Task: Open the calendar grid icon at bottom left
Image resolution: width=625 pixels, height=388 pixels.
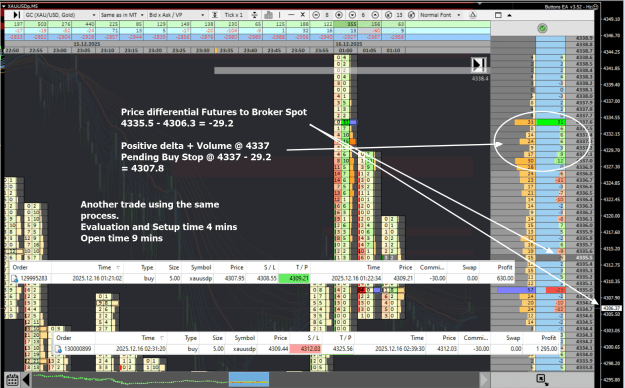Action: (12, 379)
